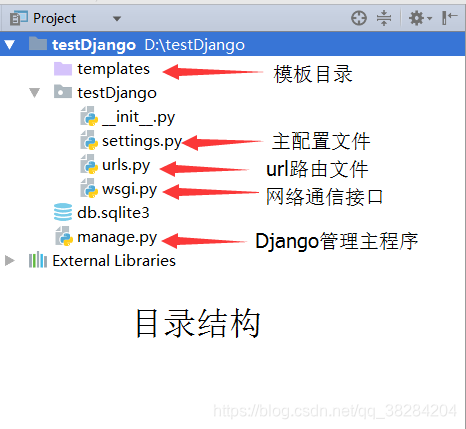Collapse the root testDjango project node
Screen dimensions: 466x429
pyautogui.click(x=9, y=44)
